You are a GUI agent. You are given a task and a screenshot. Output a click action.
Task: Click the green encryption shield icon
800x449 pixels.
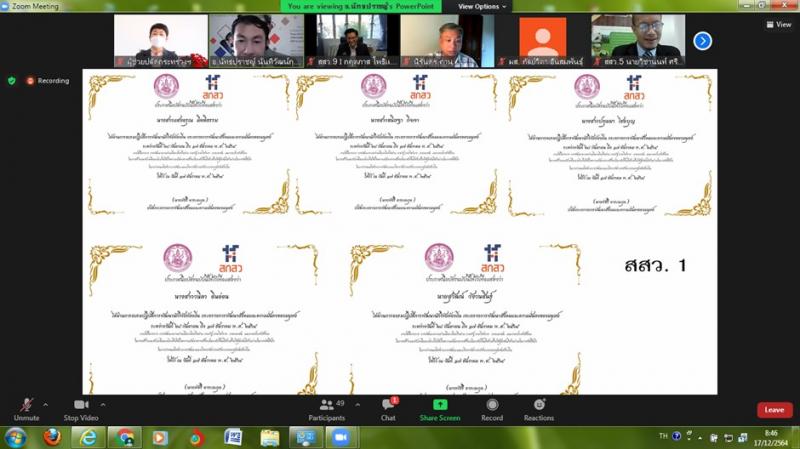(12, 81)
